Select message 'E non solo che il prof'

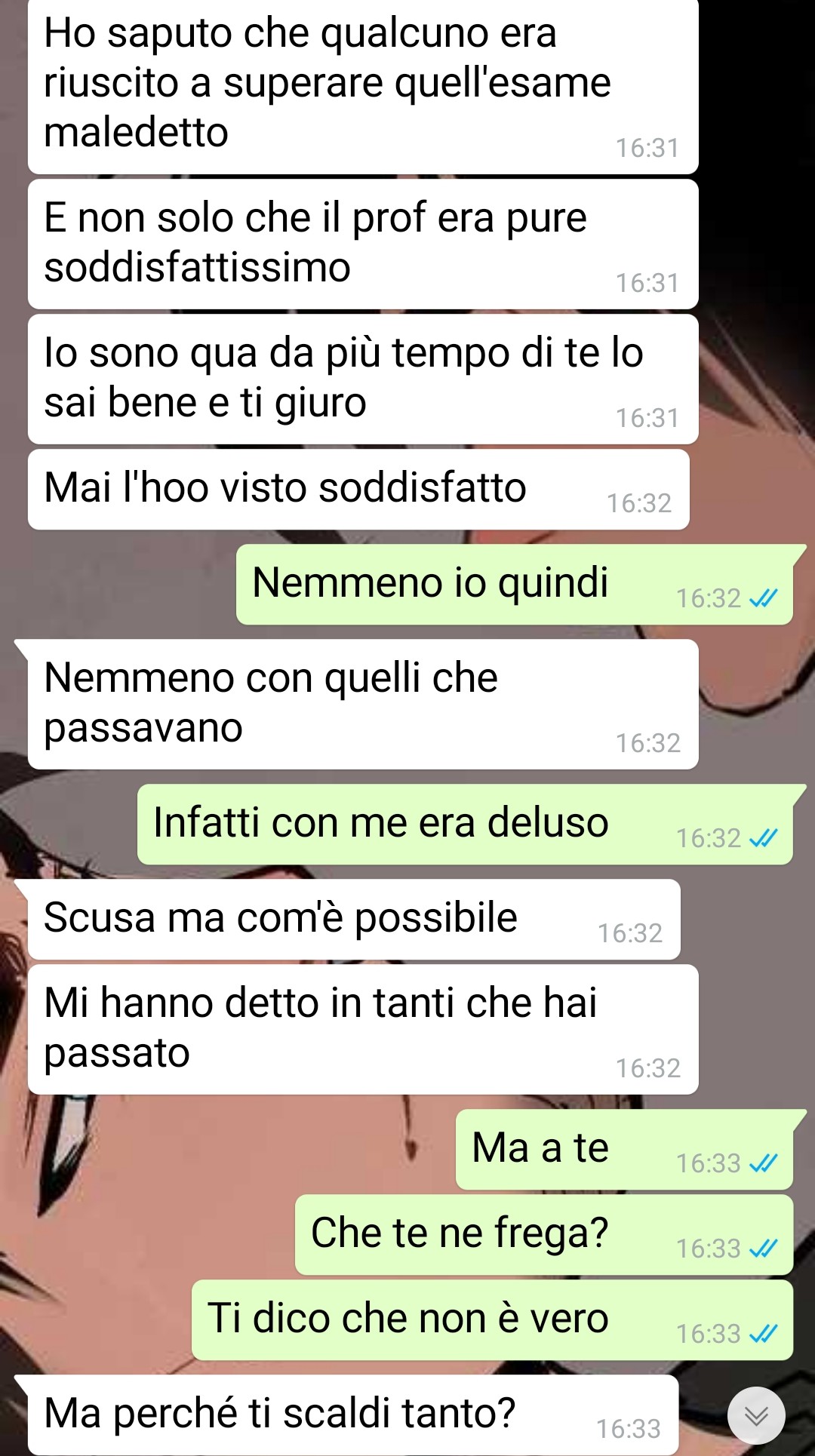click(363, 244)
